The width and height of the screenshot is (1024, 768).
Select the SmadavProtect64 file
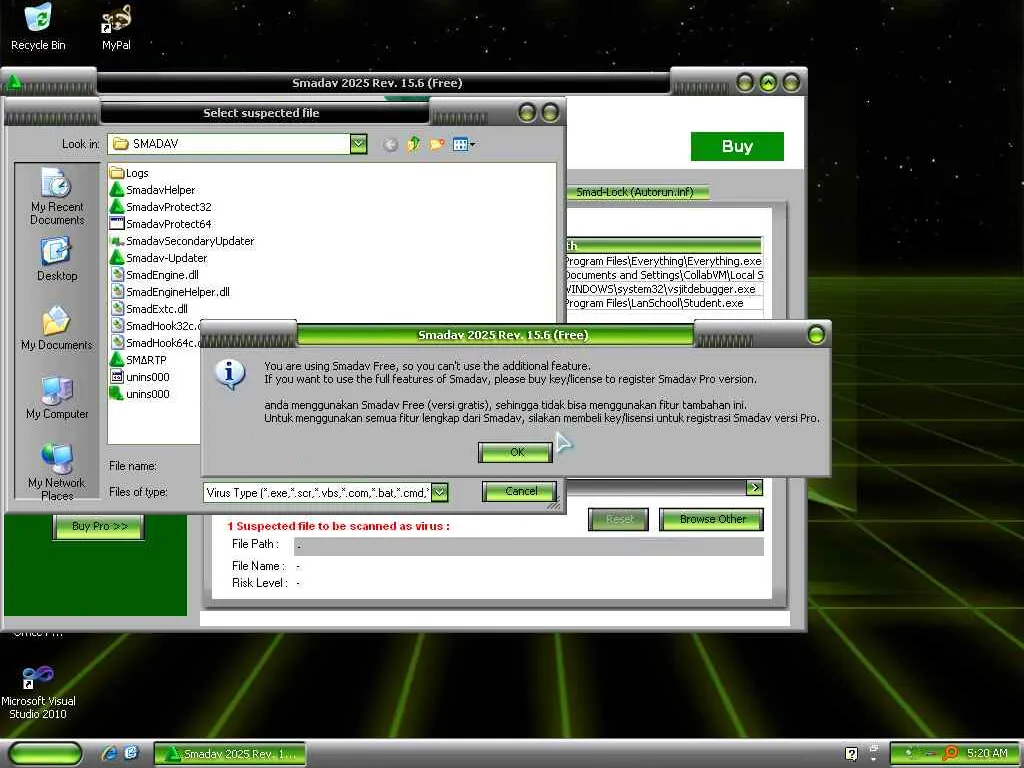click(x=161, y=224)
